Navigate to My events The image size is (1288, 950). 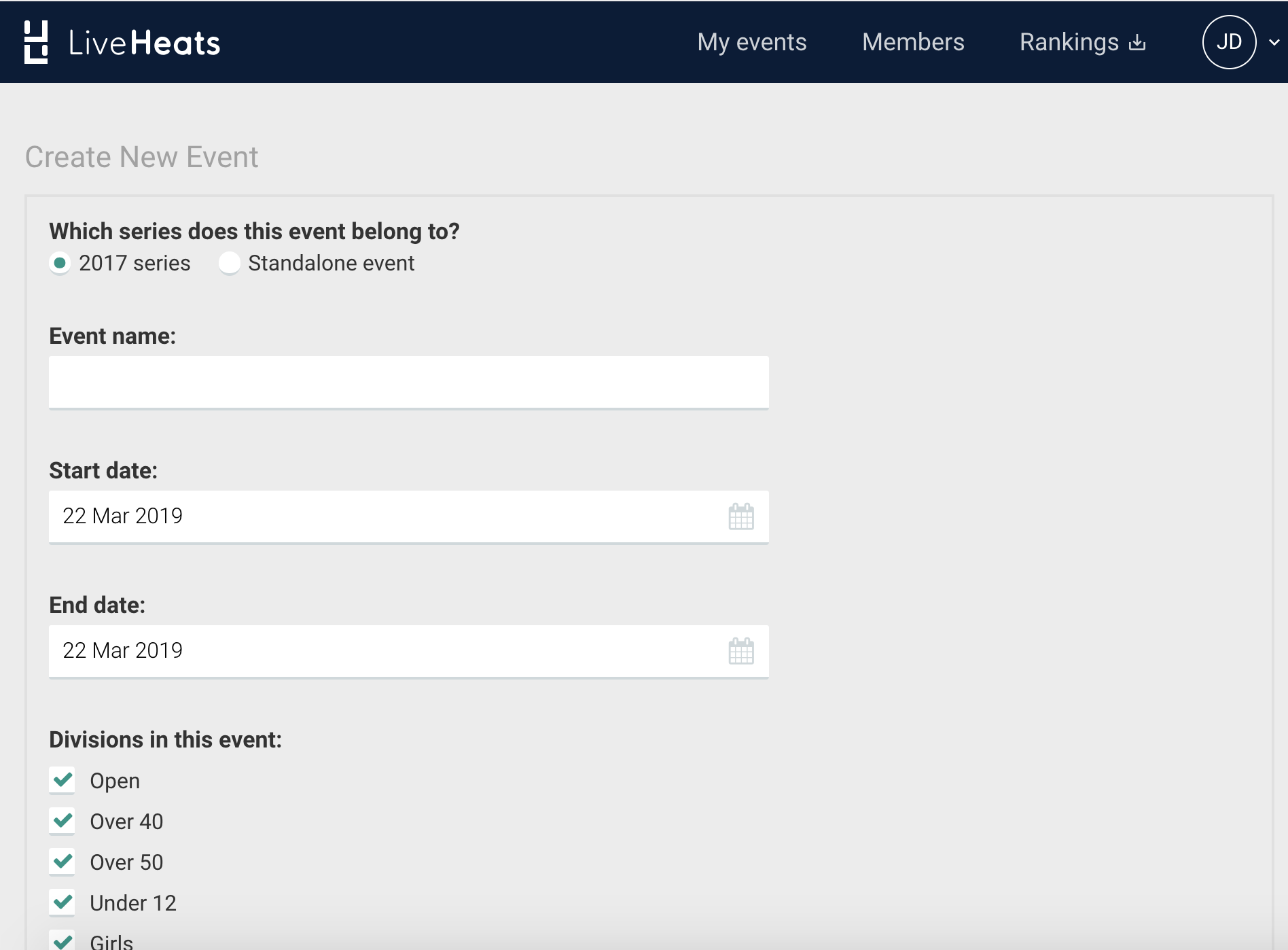752,42
